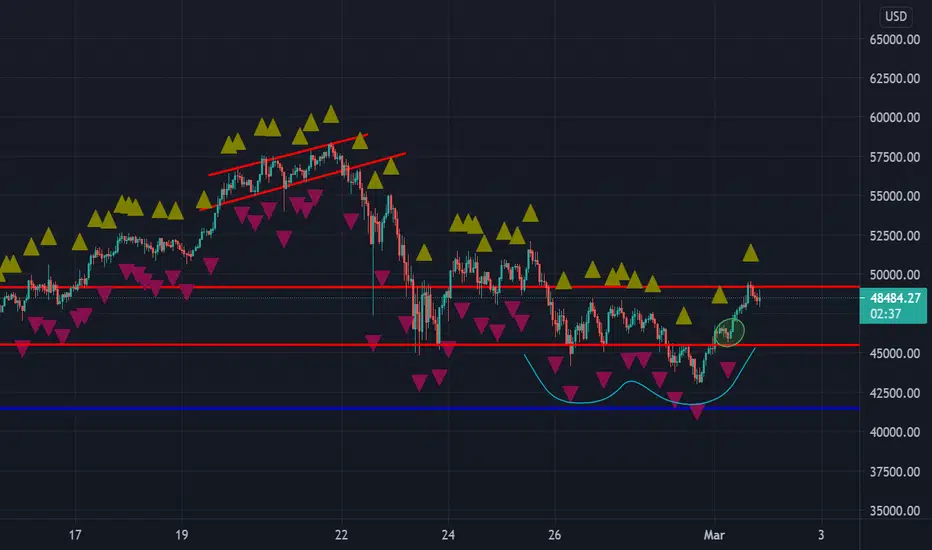The image size is (932, 550).
Task: Click the 35000.00 price scale label
Action: tap(895, 511)
